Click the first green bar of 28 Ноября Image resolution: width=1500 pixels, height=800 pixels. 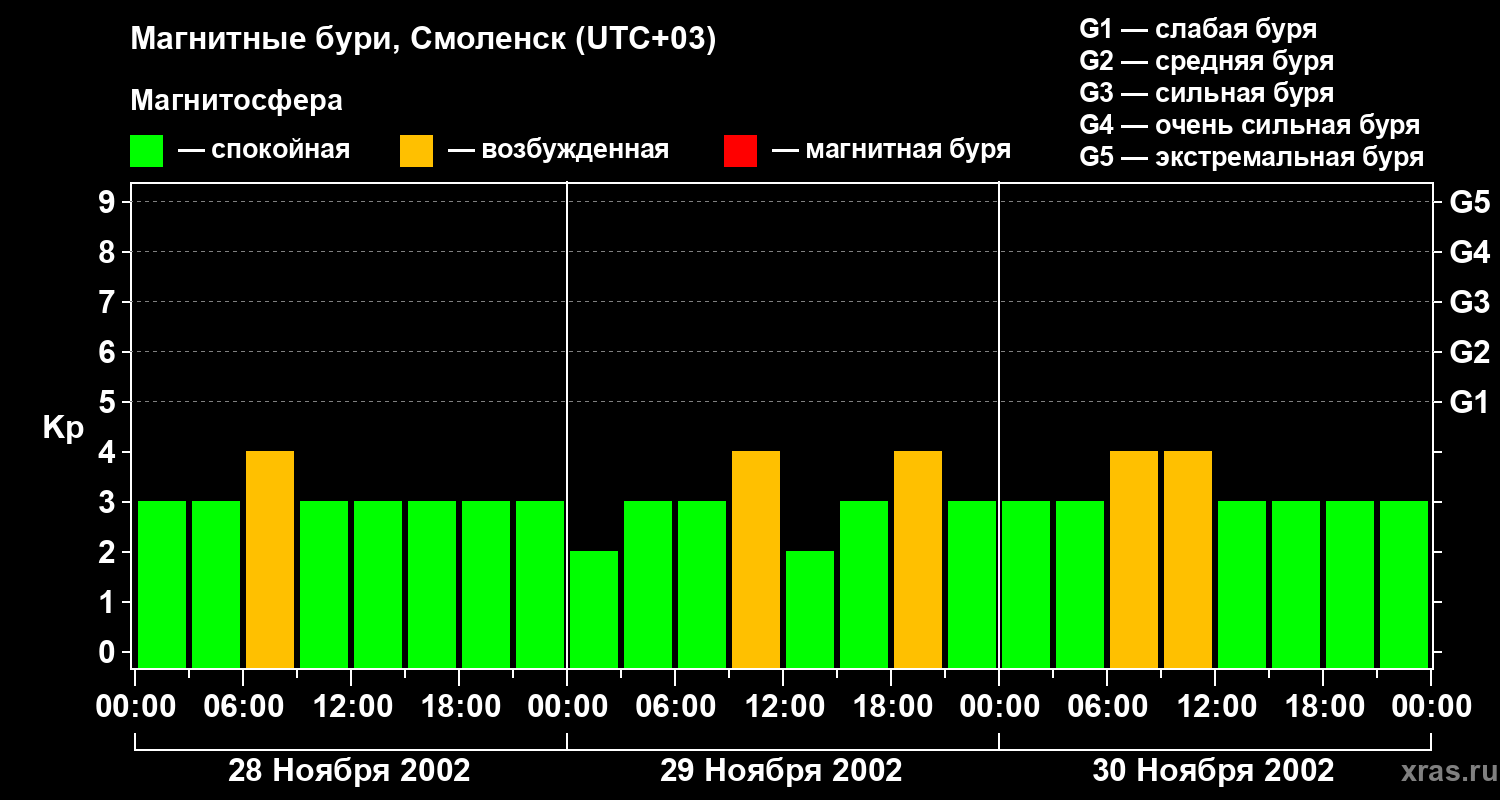tap(162, 584)
